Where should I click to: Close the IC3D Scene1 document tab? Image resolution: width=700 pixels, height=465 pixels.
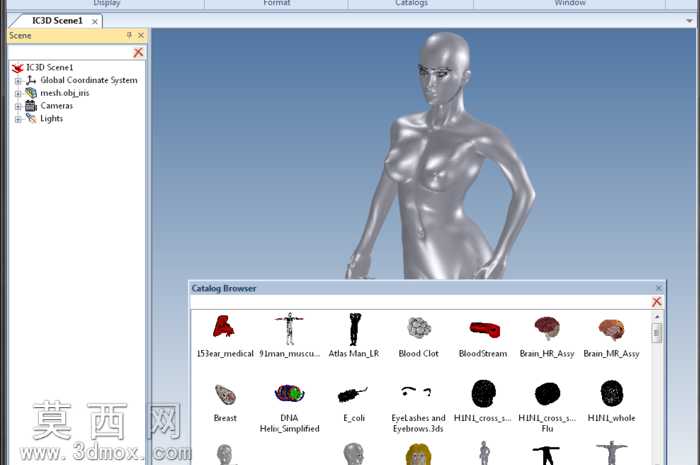95,21
